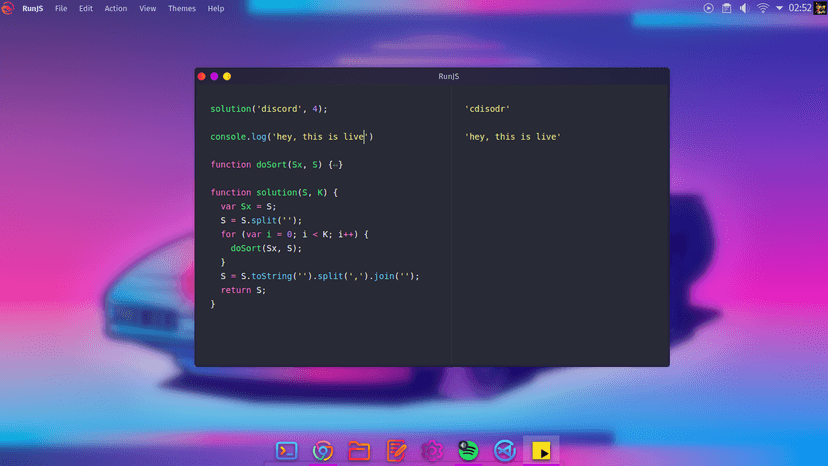Open the Wi-Fi network indicator

[763, 8]
